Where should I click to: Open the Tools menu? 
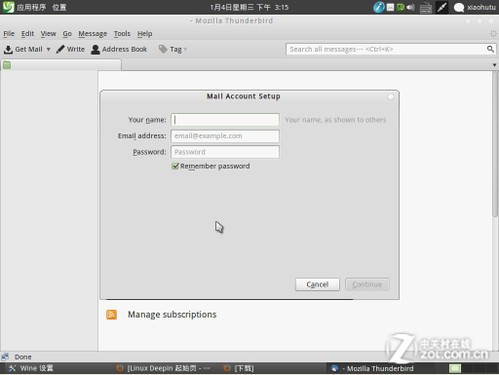[122, 34]
